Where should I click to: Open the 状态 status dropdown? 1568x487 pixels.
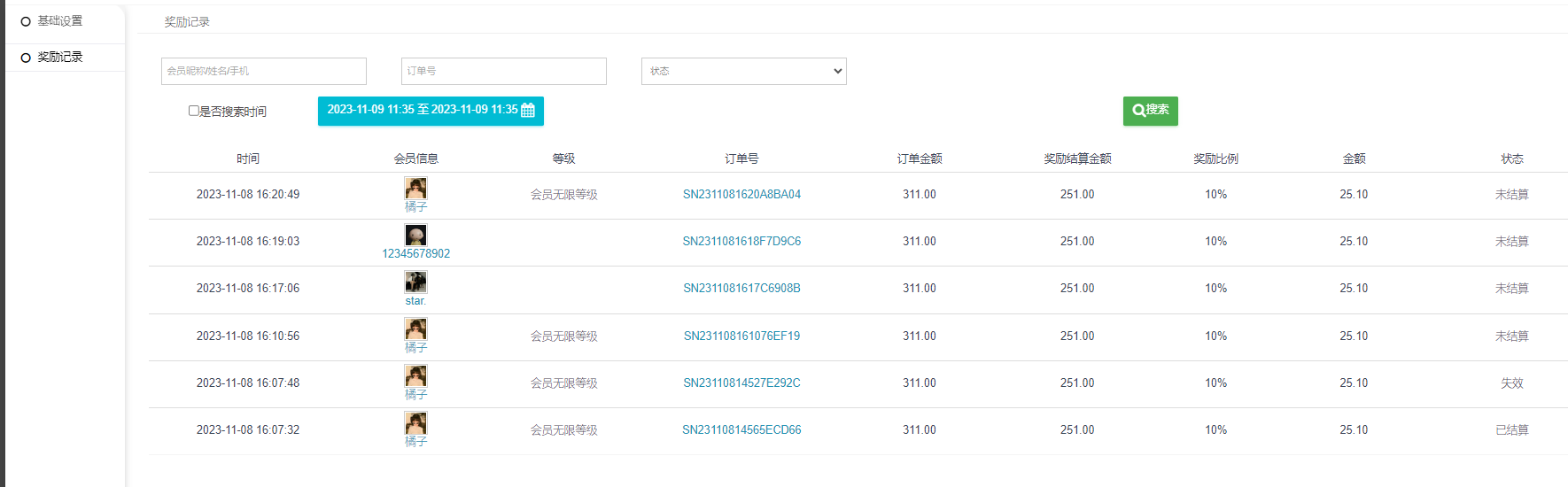(743, 72)
